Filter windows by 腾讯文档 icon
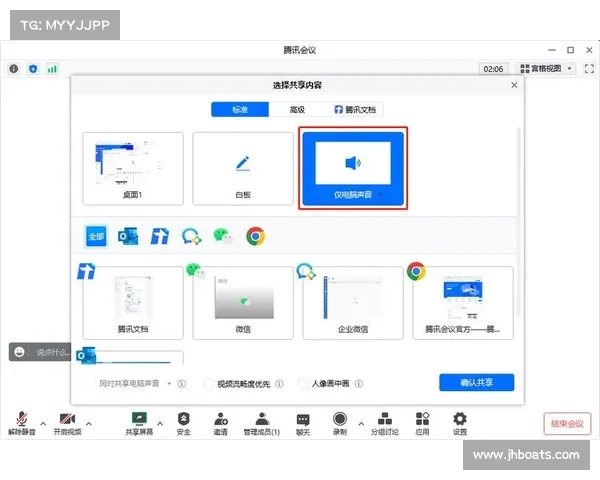This screenshot has width=600, height=480. click(x=160, y=236)
